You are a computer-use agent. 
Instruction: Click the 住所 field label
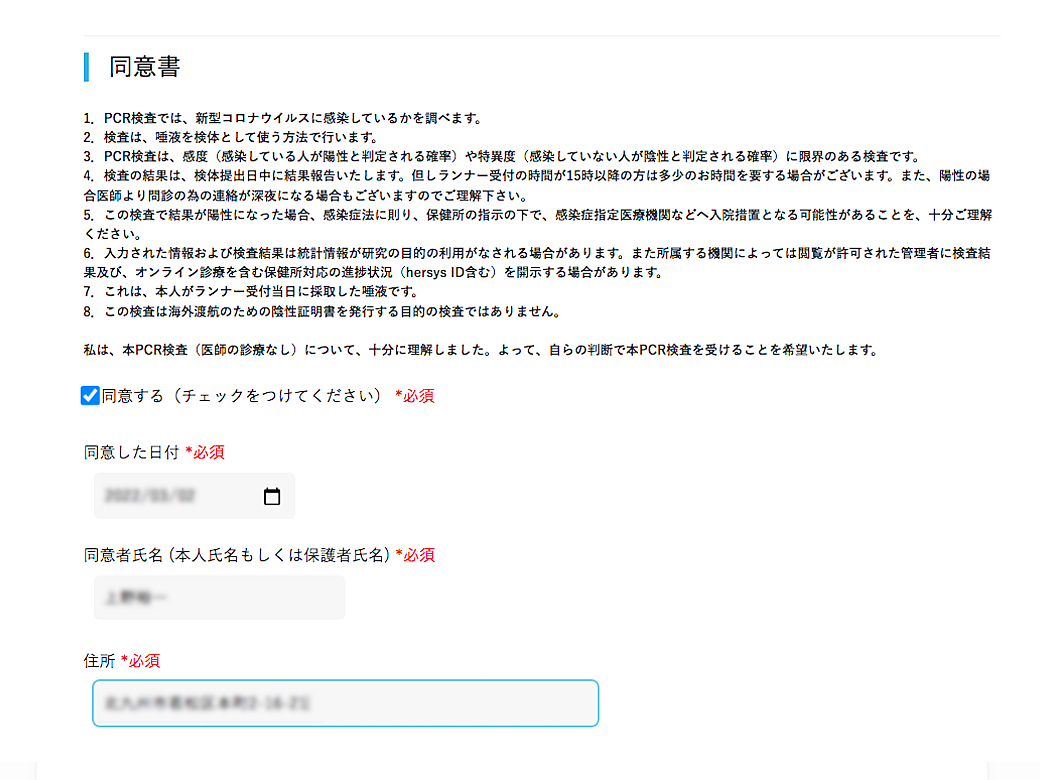[x=100, y=660]
